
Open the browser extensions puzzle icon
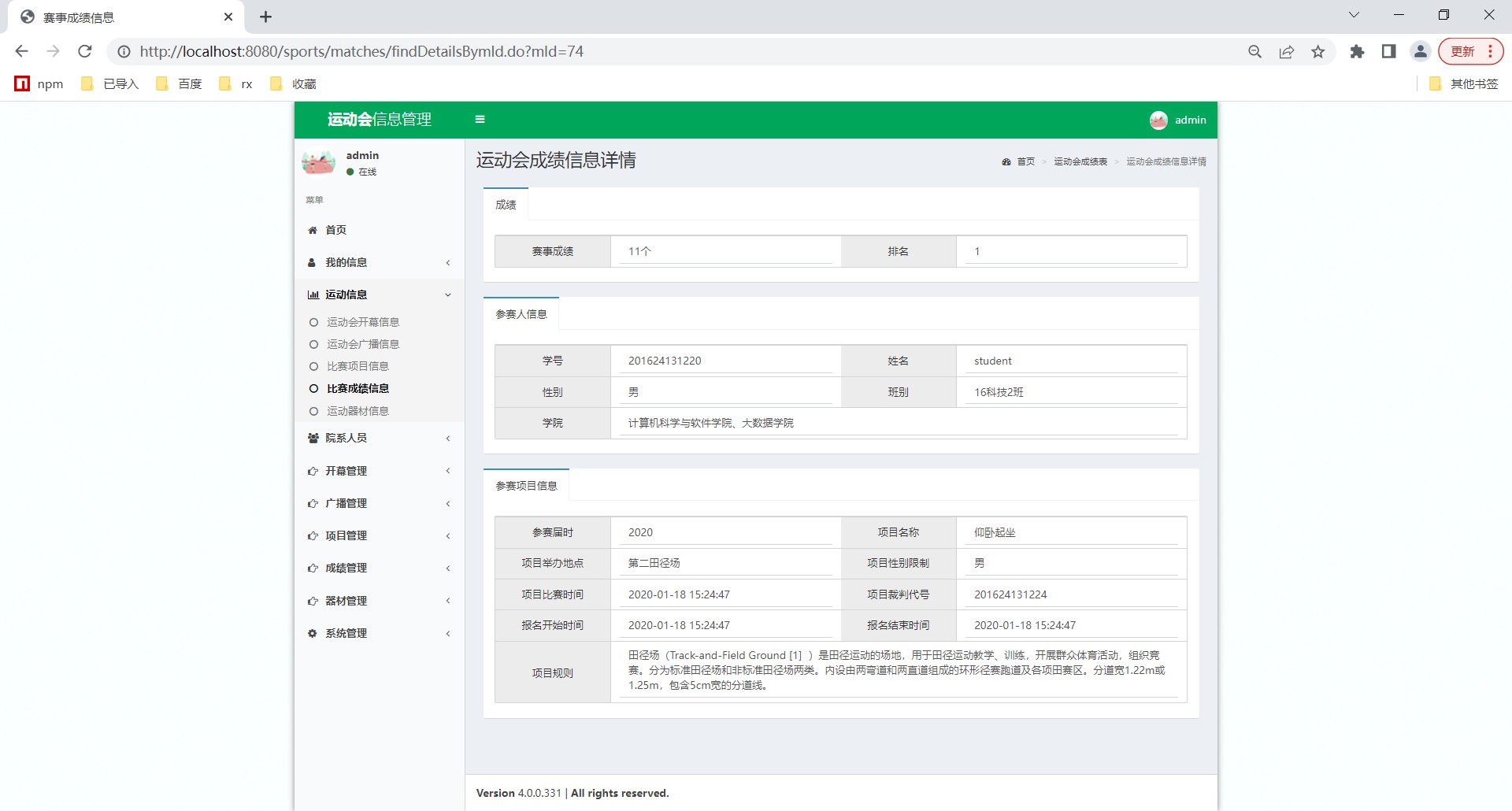coord(1357,51)
